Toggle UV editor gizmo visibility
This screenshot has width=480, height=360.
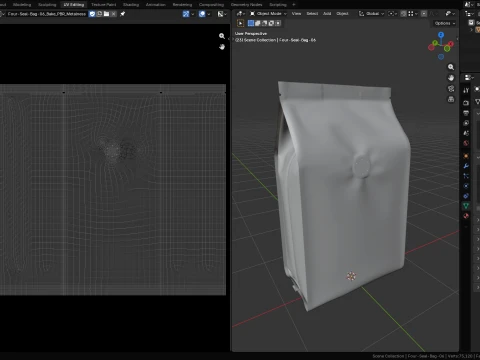[x=186, y=14]
